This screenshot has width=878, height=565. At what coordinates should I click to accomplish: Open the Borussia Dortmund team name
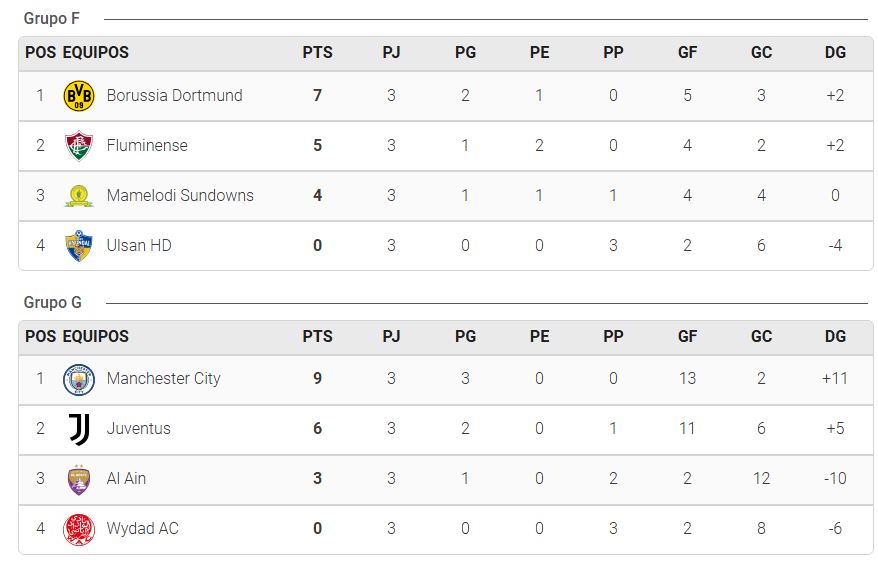coord(175,95)
